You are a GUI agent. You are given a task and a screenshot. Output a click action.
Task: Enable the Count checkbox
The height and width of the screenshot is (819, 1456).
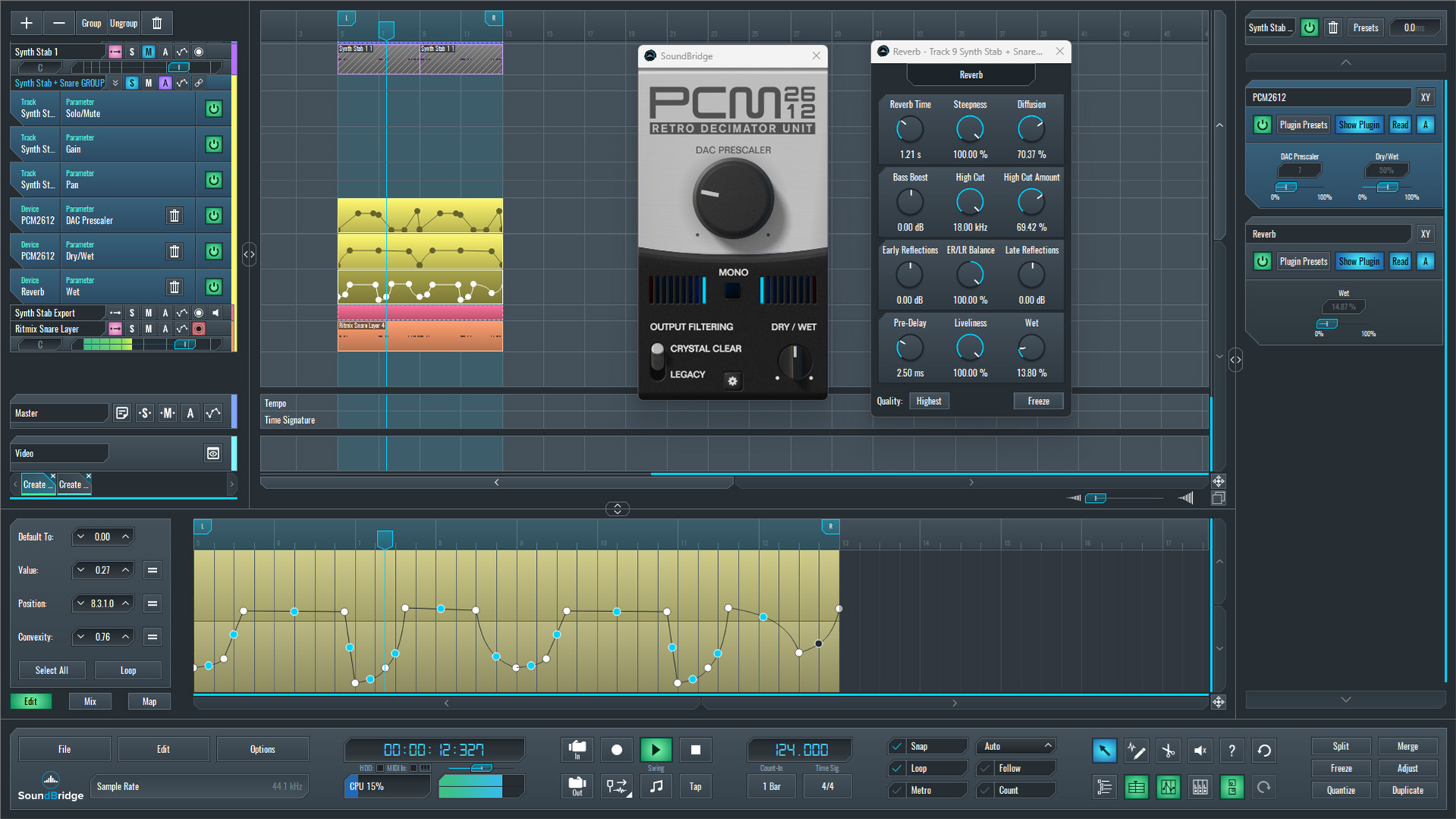pyautogui.click(x=985, y=790)
